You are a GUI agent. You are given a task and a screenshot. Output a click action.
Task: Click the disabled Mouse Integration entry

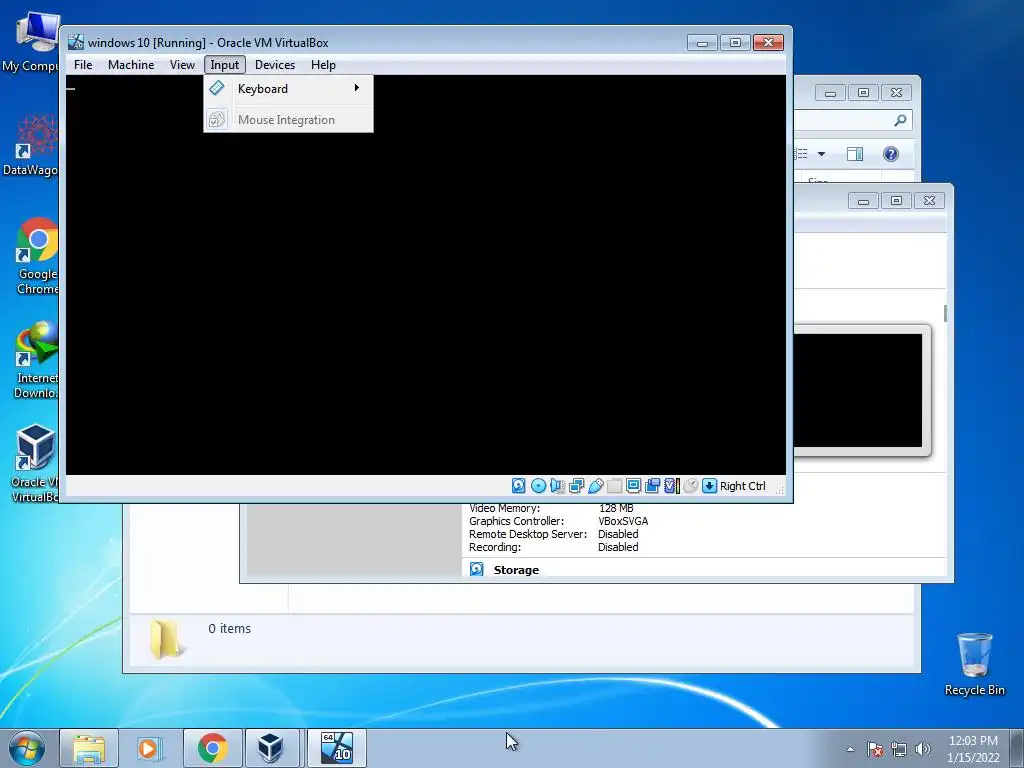click(289, 120)
